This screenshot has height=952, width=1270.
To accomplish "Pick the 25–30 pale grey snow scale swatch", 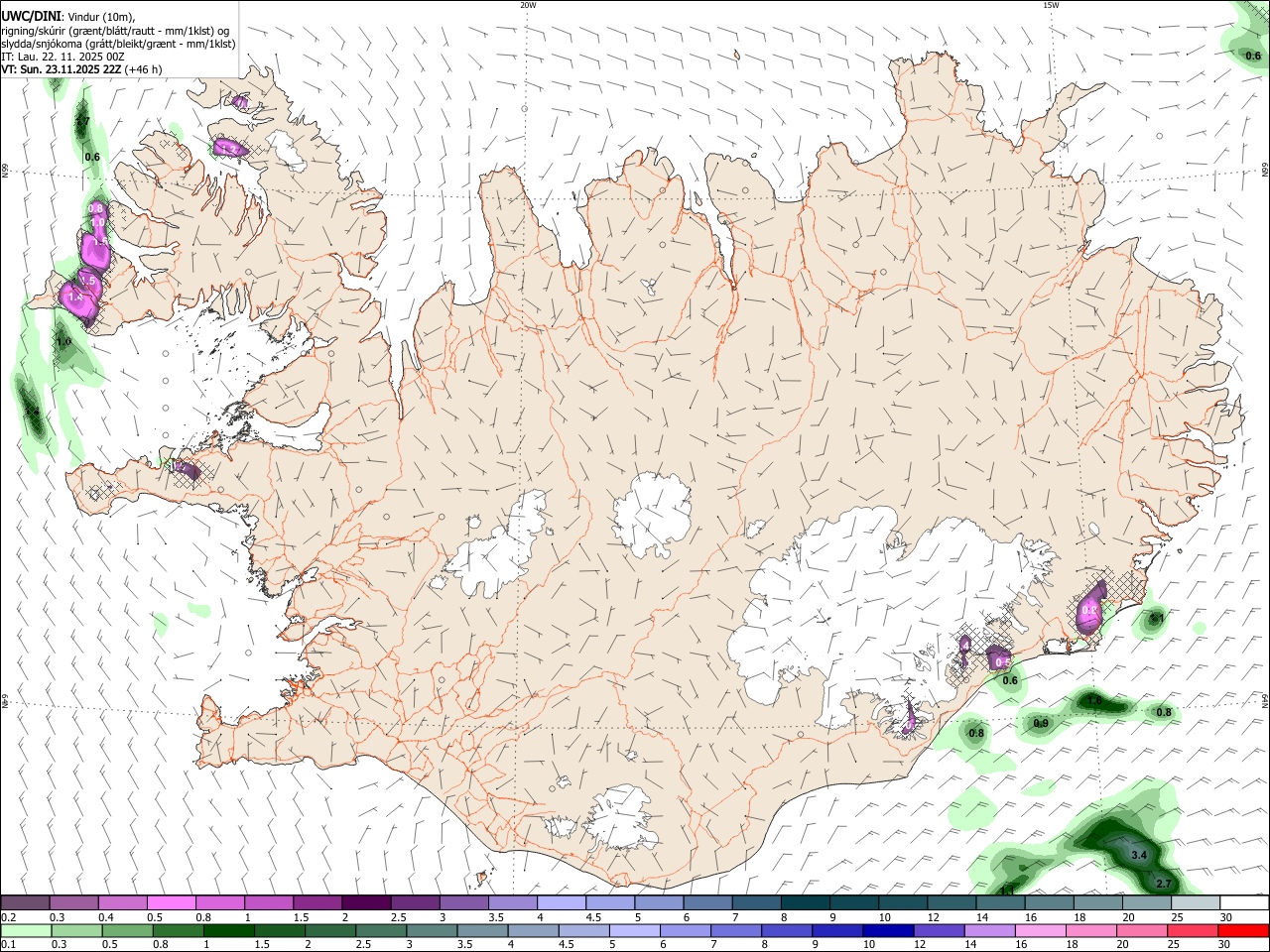I will (x=1196, y=903).
